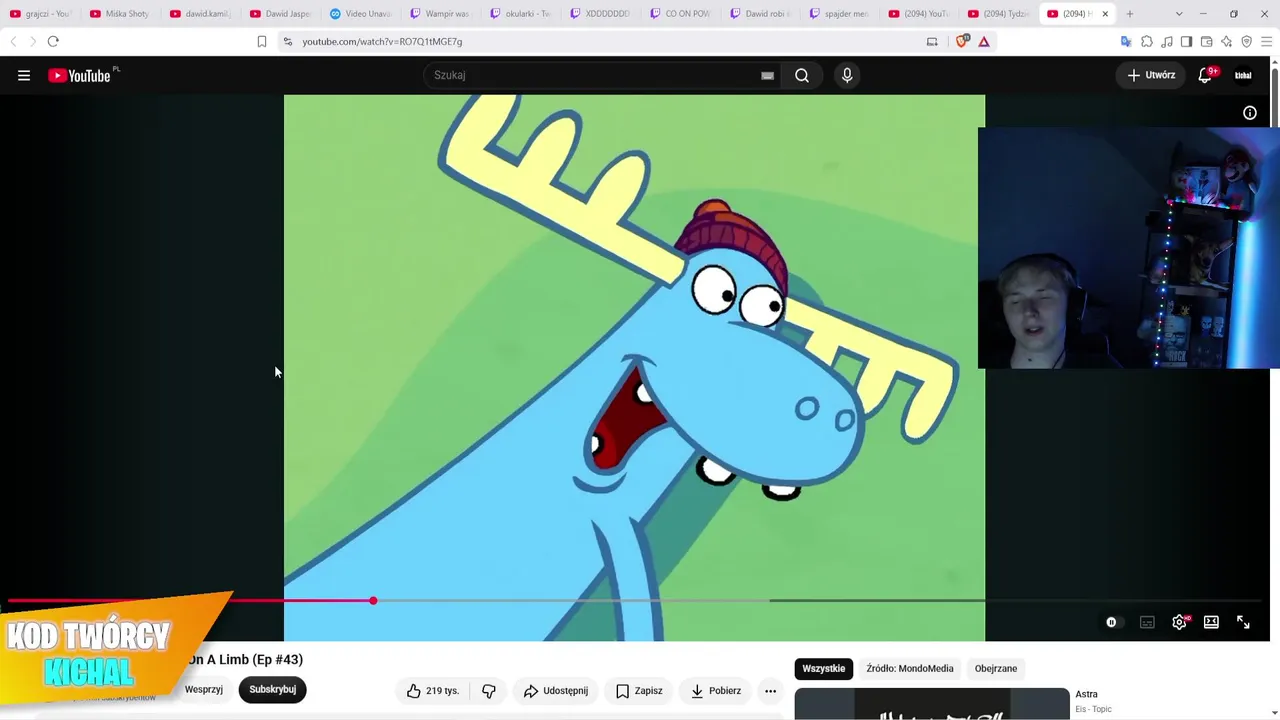Open Brave Shields lion icon
Screen dimensions: 1280x720
pyautogui.click(x=963, y=41)
